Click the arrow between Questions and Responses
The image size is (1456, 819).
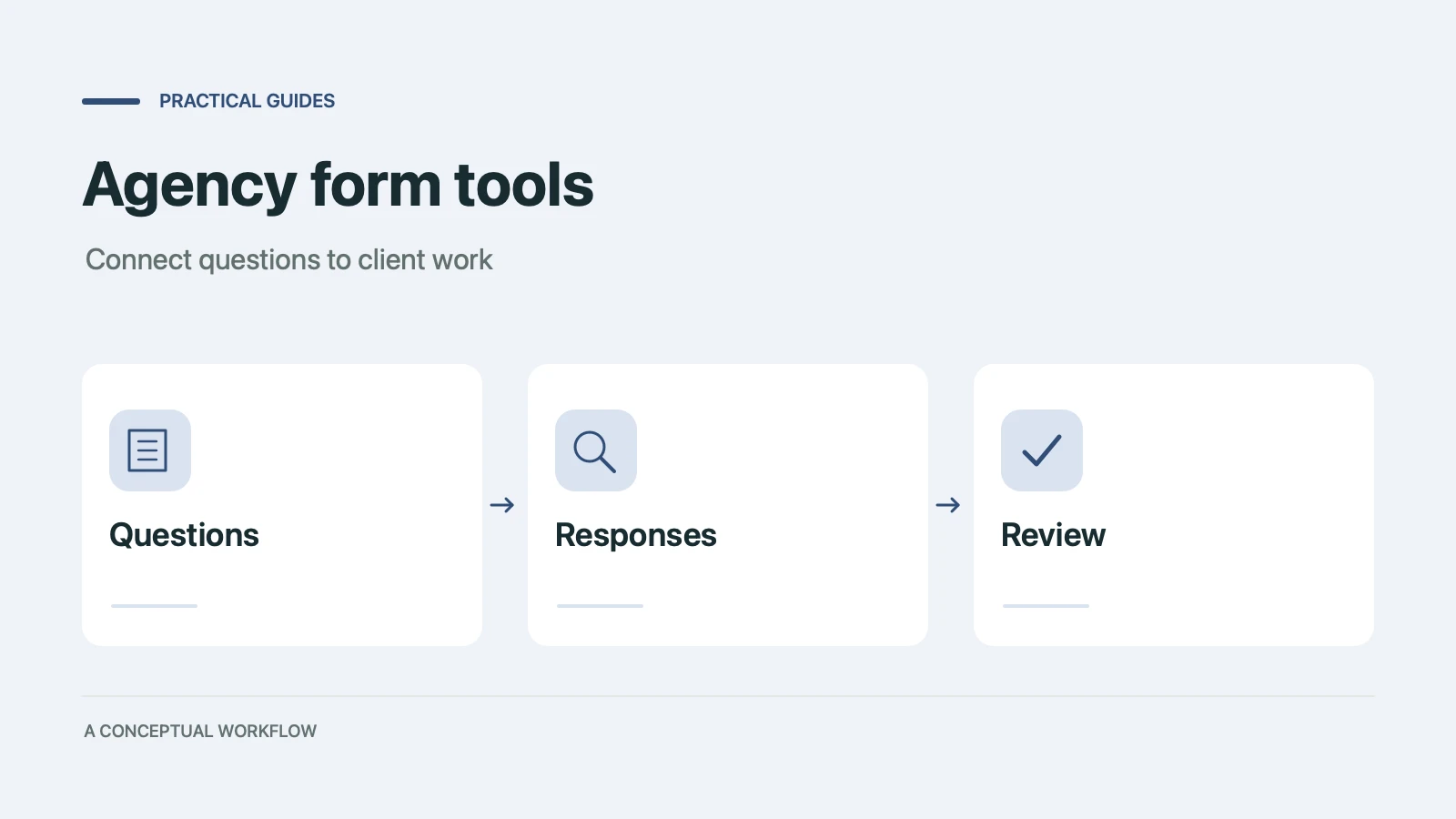point(502,505)
